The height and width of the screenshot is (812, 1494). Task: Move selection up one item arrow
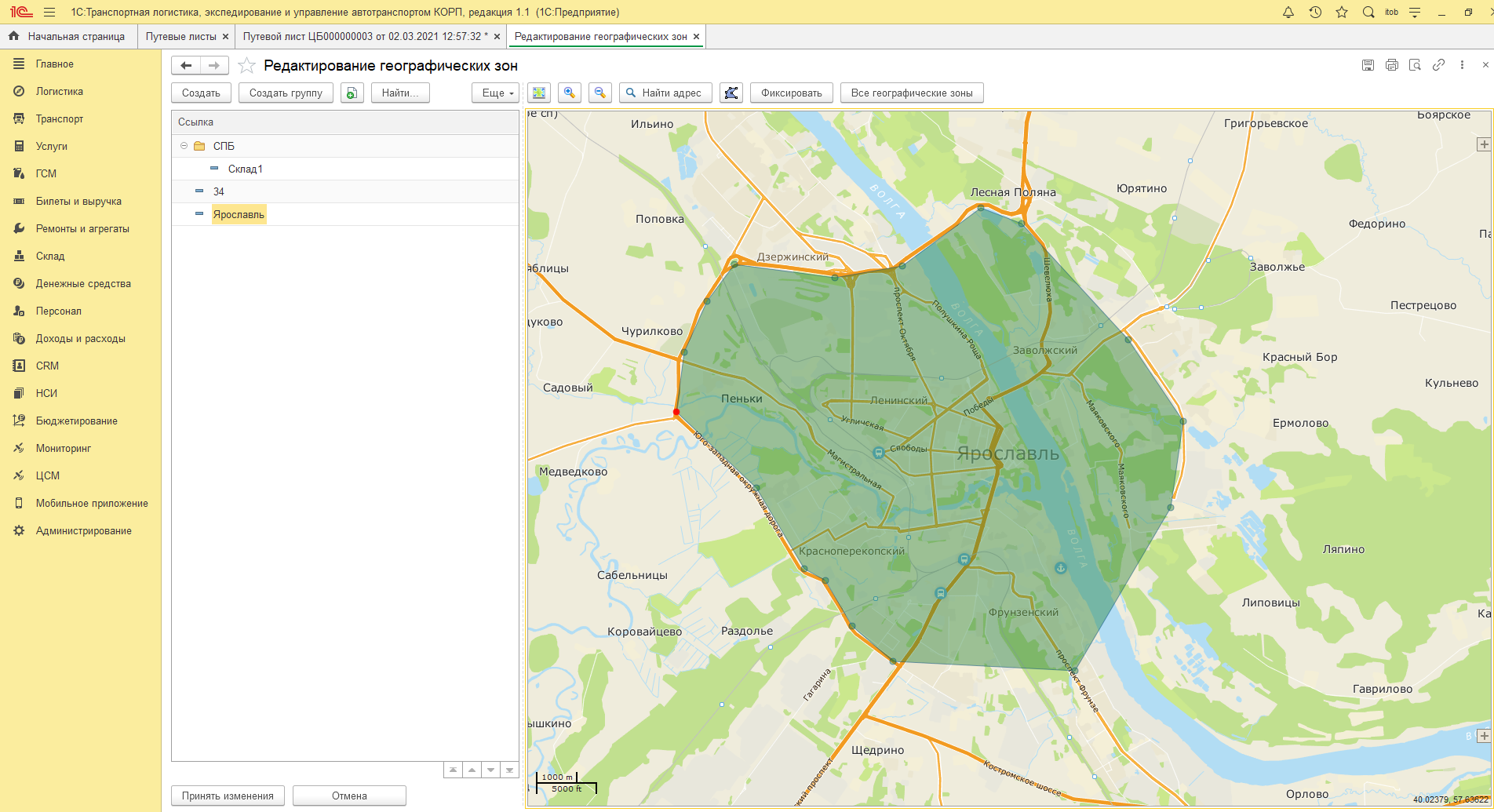(472, 770)
